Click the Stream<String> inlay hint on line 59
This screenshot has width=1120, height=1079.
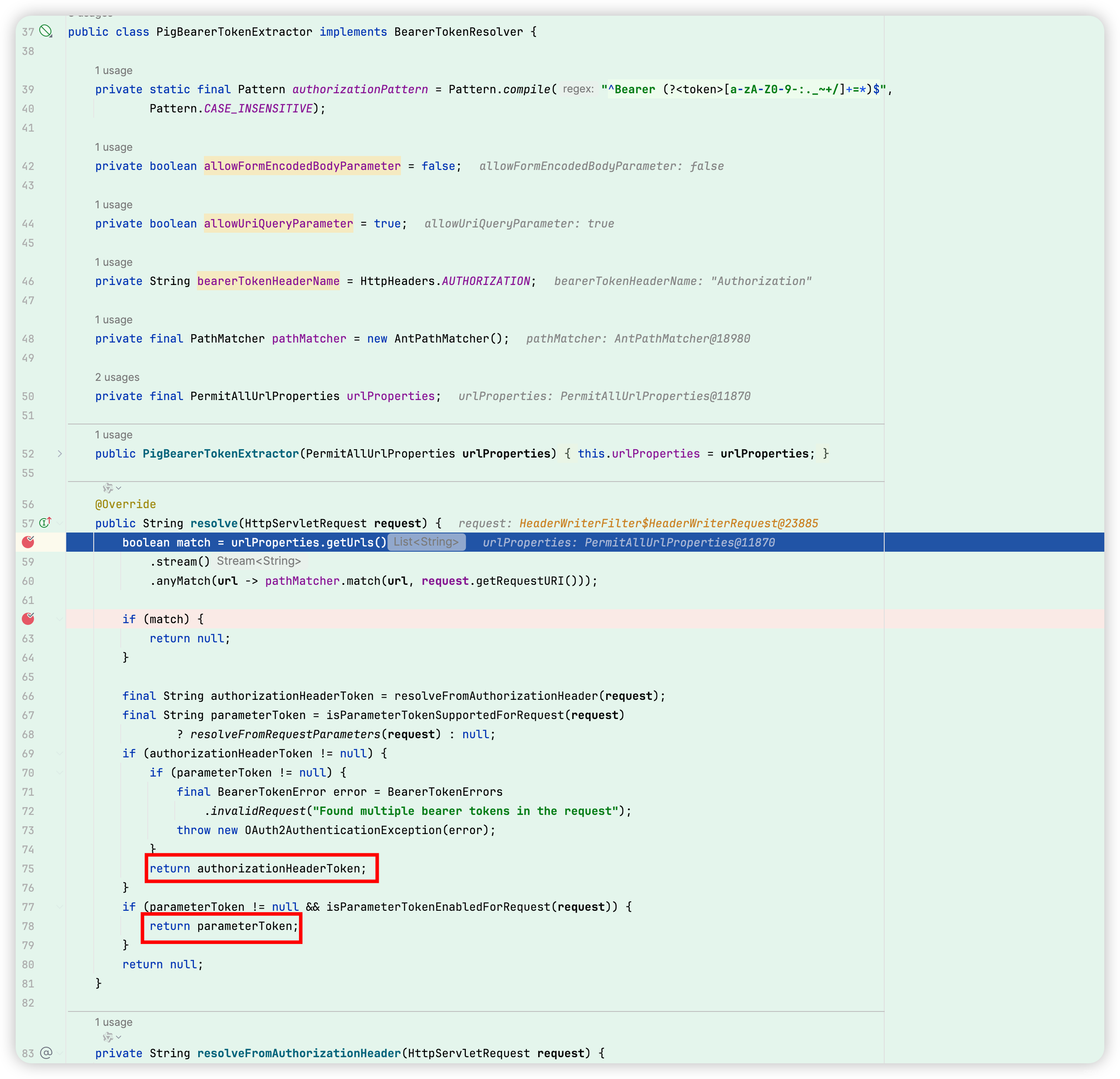[259, 561]
